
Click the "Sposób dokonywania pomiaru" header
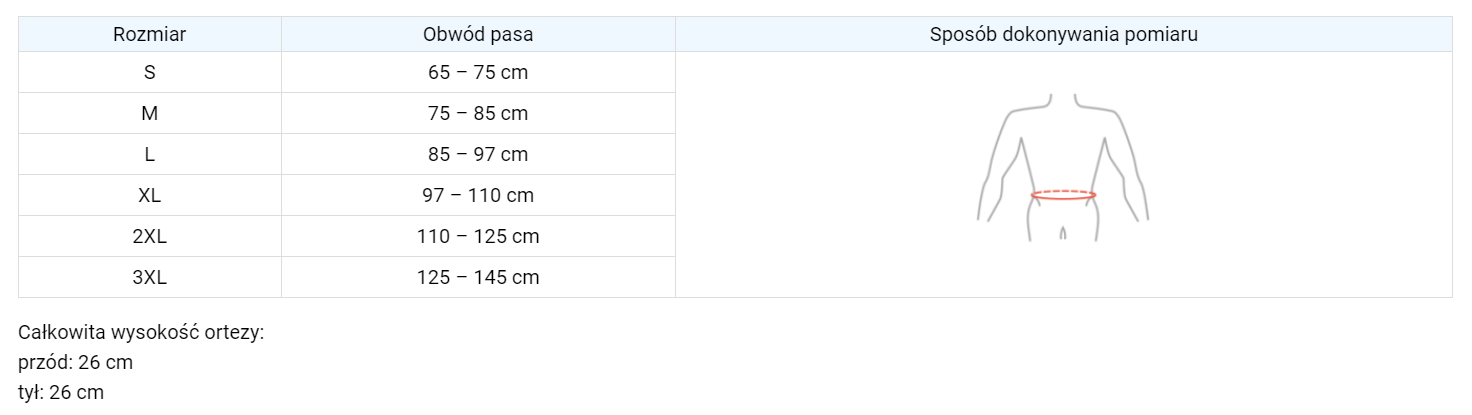pos(1063,34)
